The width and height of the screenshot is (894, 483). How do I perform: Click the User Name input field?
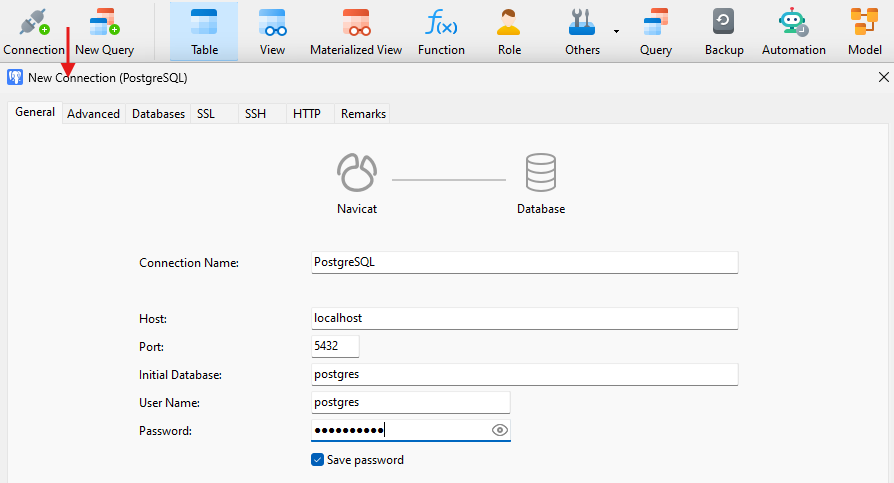click(x=411, y=402)
